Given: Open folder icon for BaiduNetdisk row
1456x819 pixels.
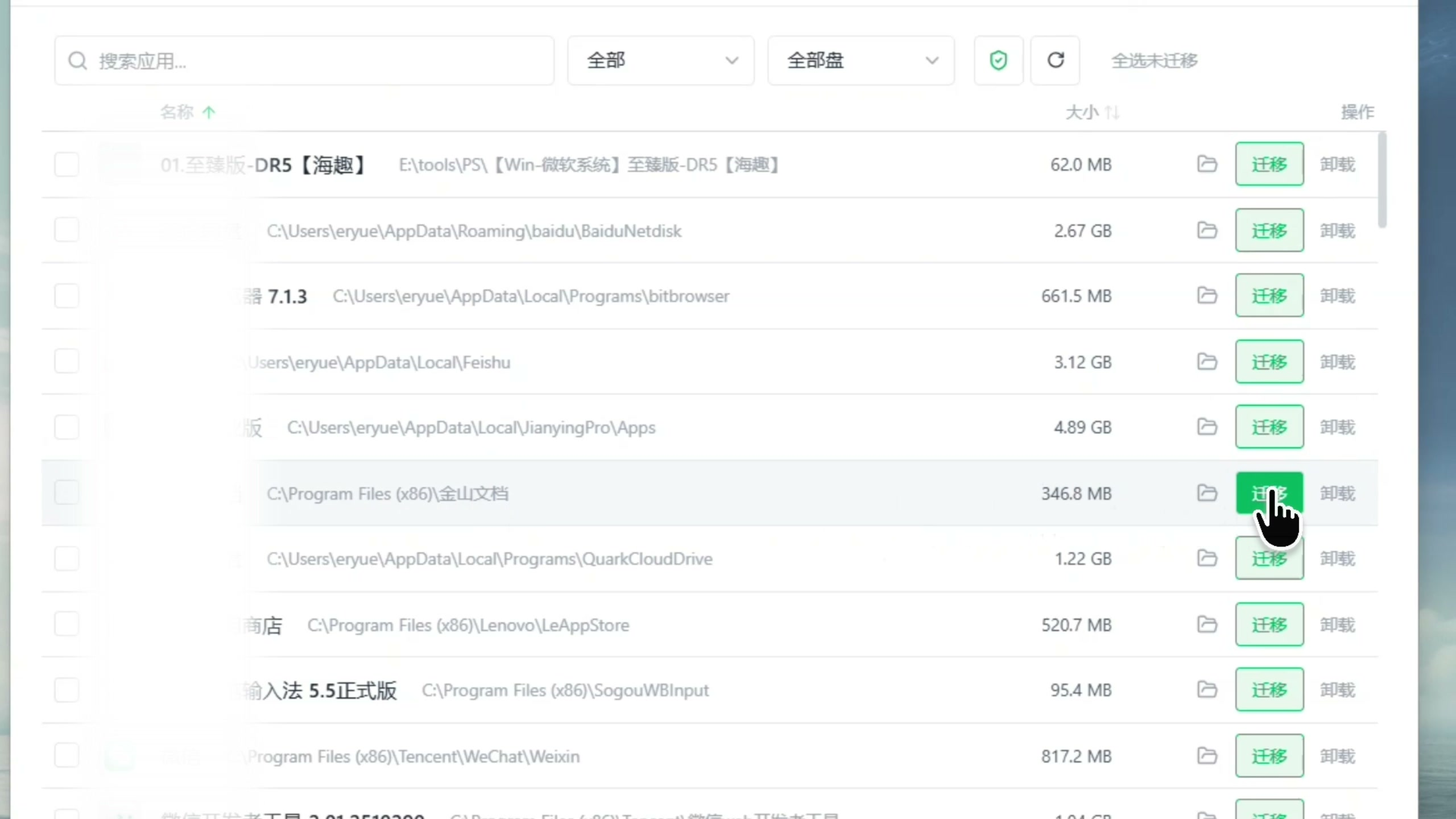Looking at the screenshot, I should [x=1207, y=230].
